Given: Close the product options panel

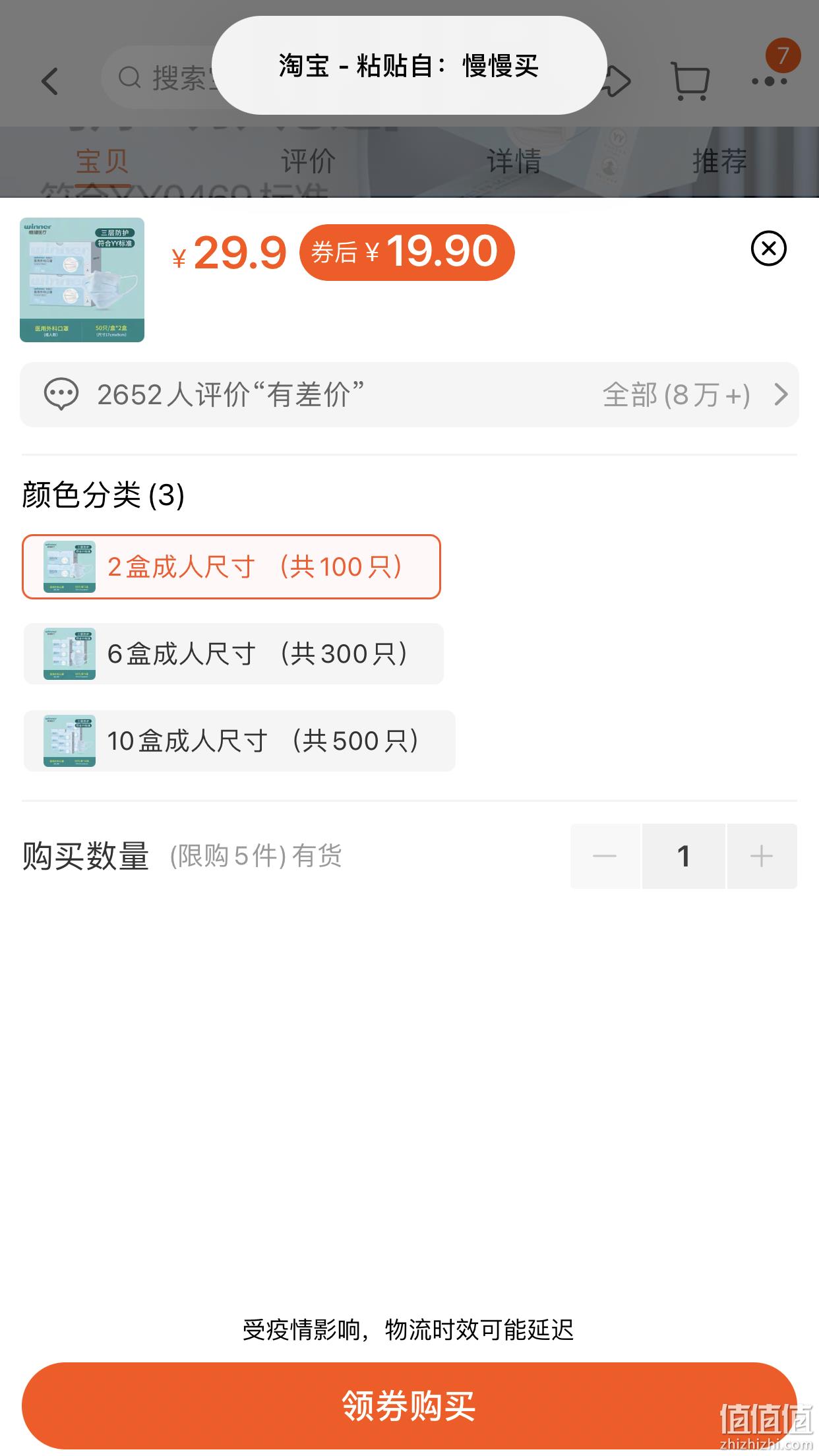Looking at the screenshot, I should (768, 249).
